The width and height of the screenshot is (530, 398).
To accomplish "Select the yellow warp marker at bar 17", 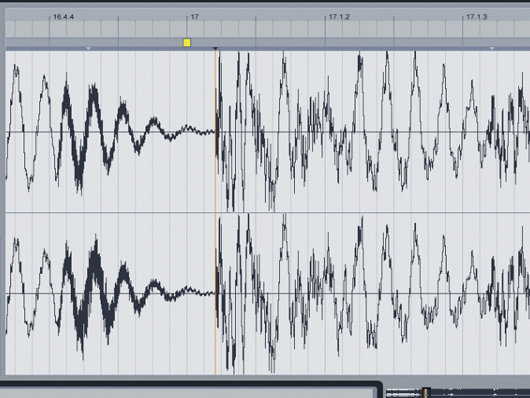I will [187, 43].
